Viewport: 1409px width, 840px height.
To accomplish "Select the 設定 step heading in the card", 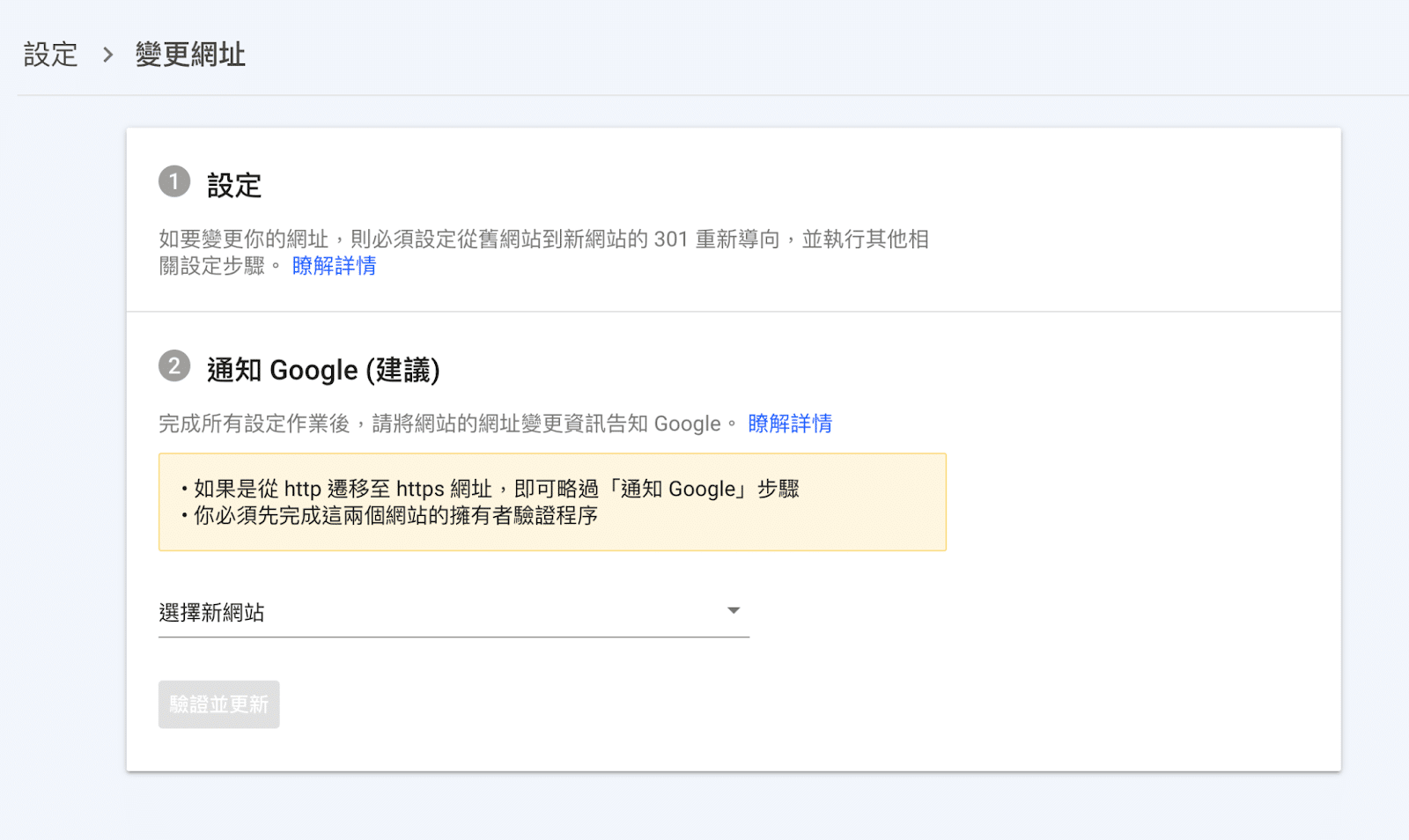I will click(234, 186).
